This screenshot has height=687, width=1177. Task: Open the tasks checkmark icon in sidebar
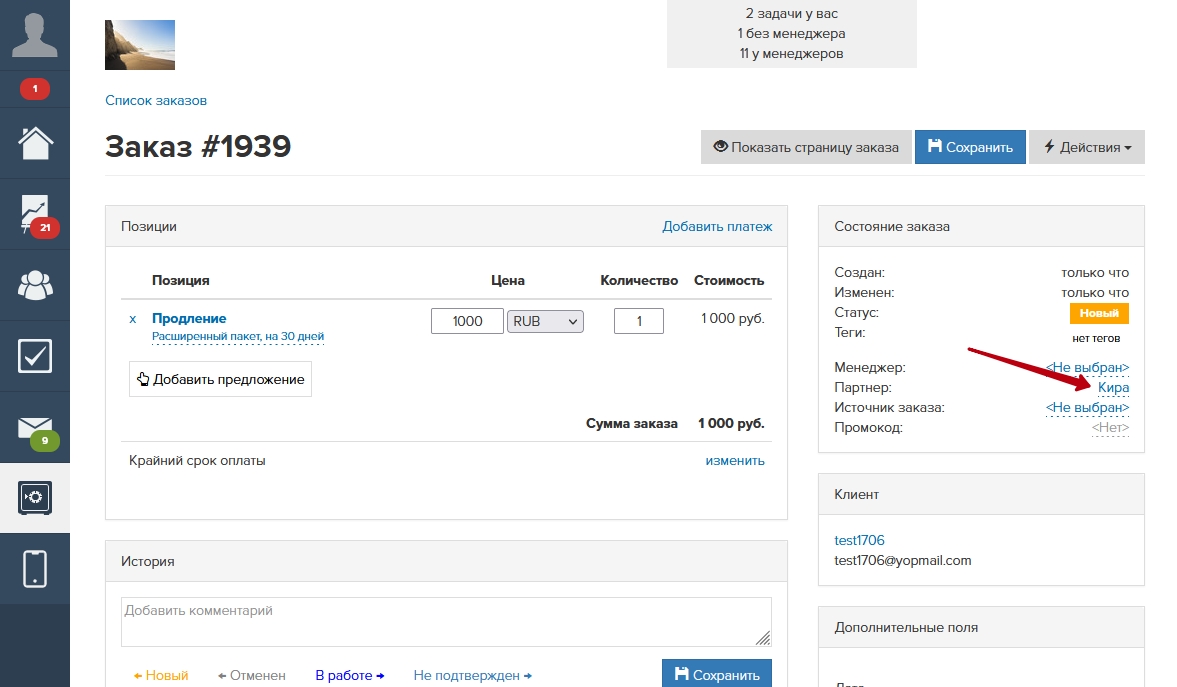tap(35, 356)
